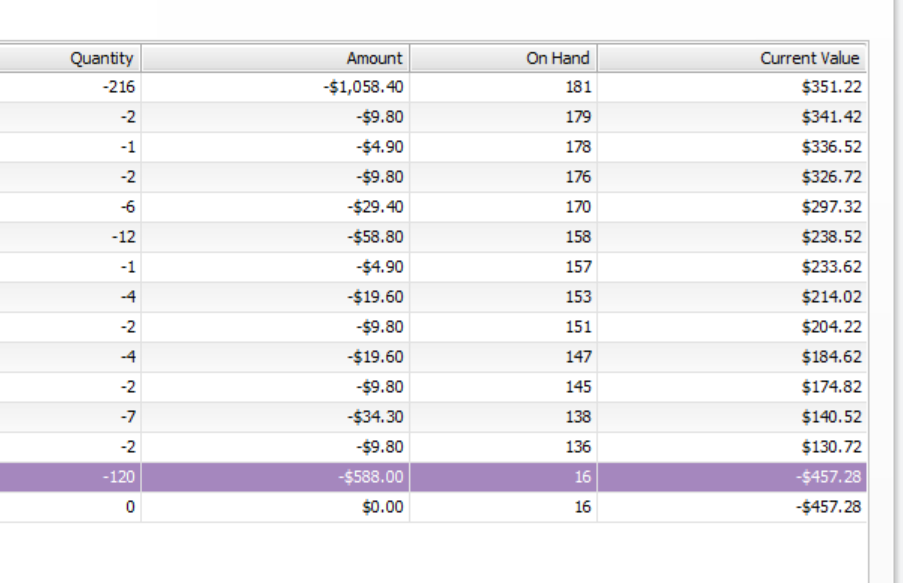Click the -$1,058.40 amount cell
Image resolution: width=903 pixels, height=583 pixels.
tap(364, 87)
